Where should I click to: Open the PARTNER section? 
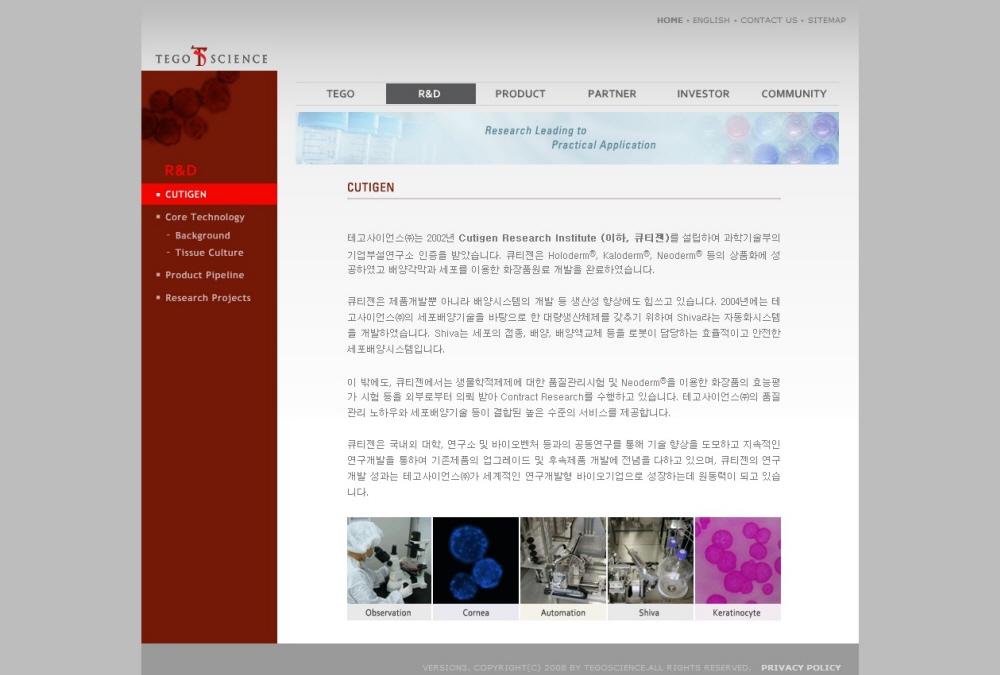(x=612, y=94)
